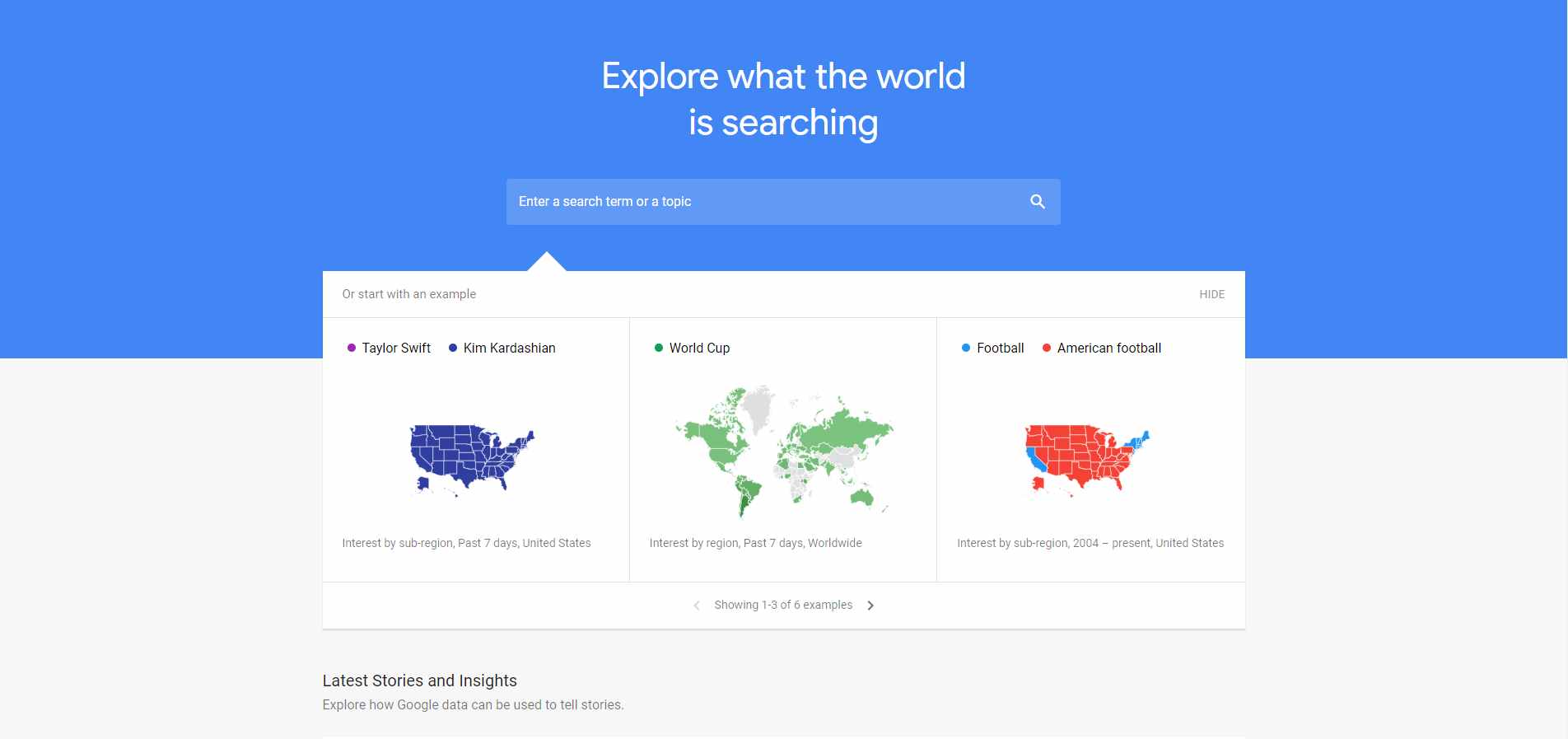The height and width of the screenshot is (739, 1568).
Task: Go to previous examples with left chevron
Action: pyautogui.click(x=697, y=606)
